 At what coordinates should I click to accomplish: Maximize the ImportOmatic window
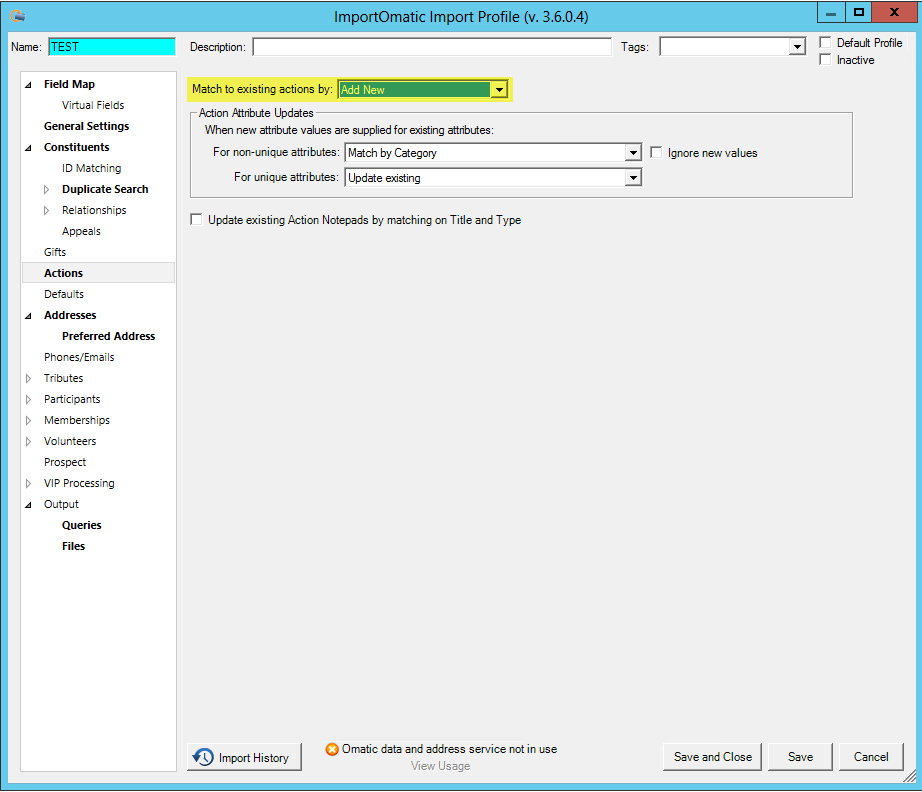[858, 13]
